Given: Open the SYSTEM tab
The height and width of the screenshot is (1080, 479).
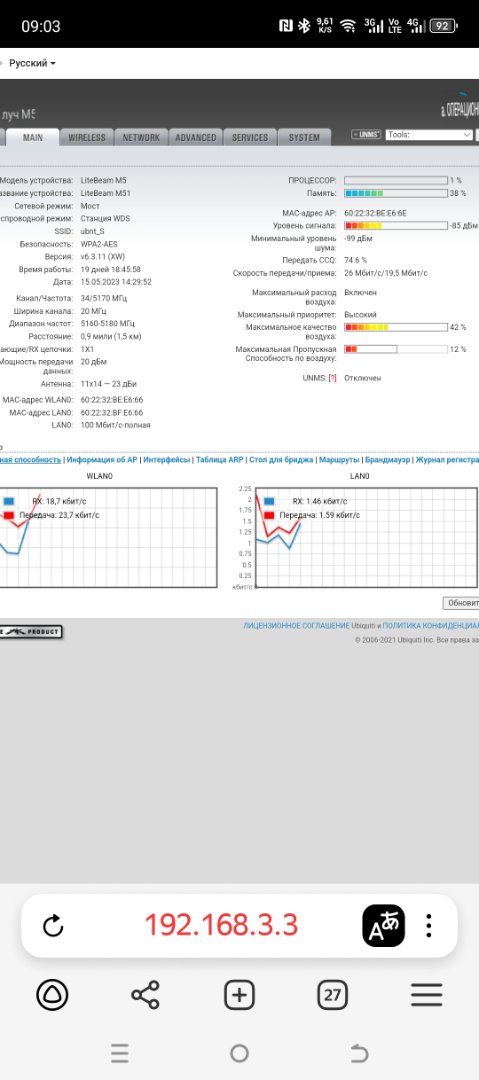Looking at the screenshot, I should 304,138.
